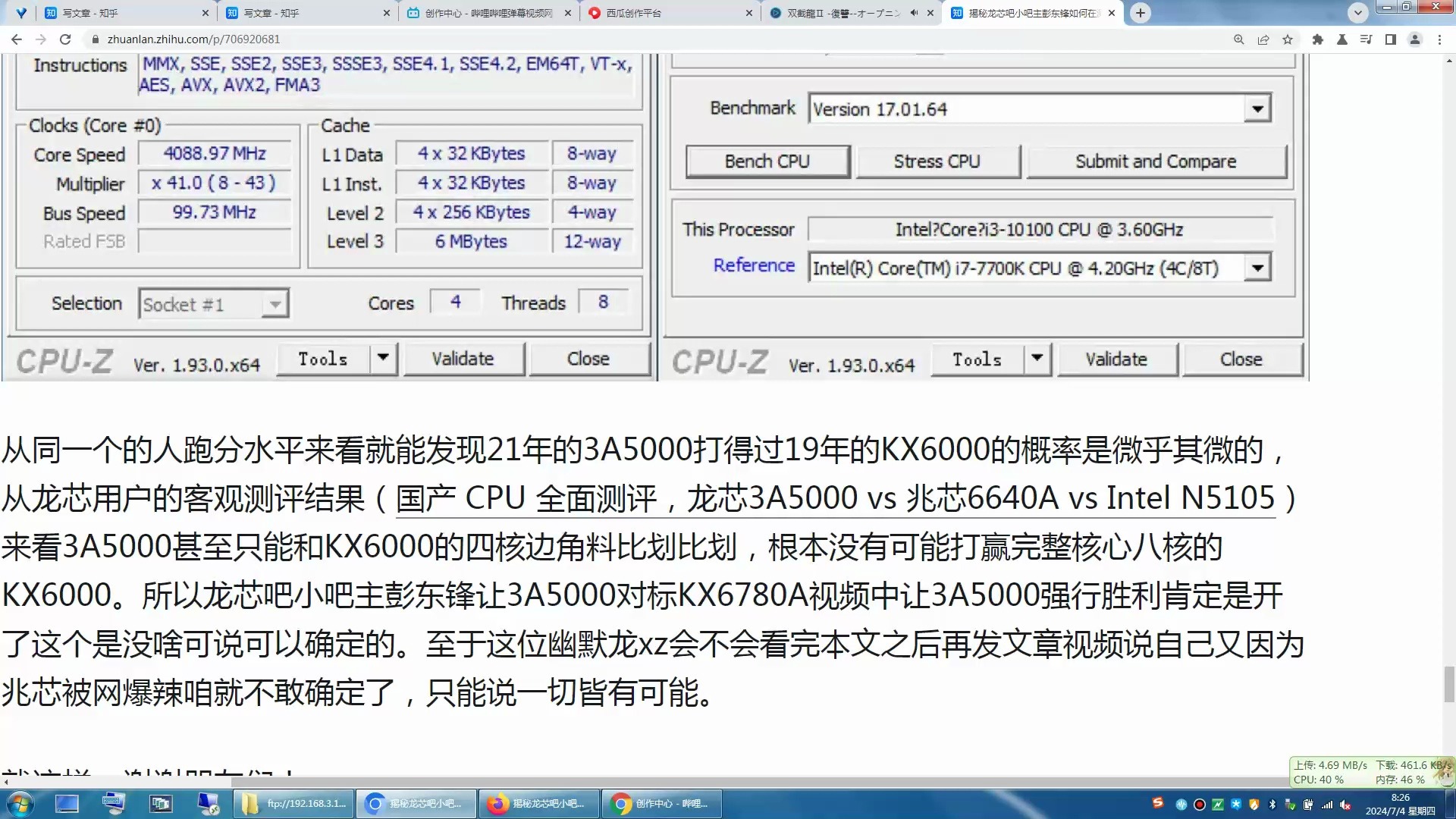Open the page zoom magnifier icon

(1238, 39)
